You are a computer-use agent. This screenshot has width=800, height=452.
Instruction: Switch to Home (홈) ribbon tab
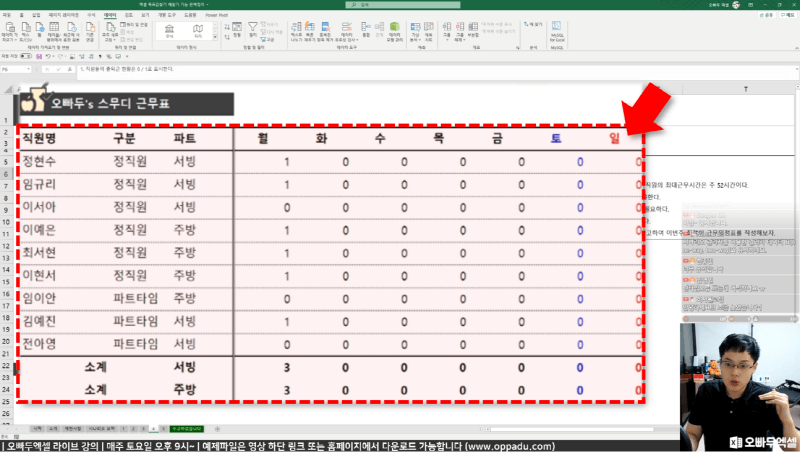(21, 15)
